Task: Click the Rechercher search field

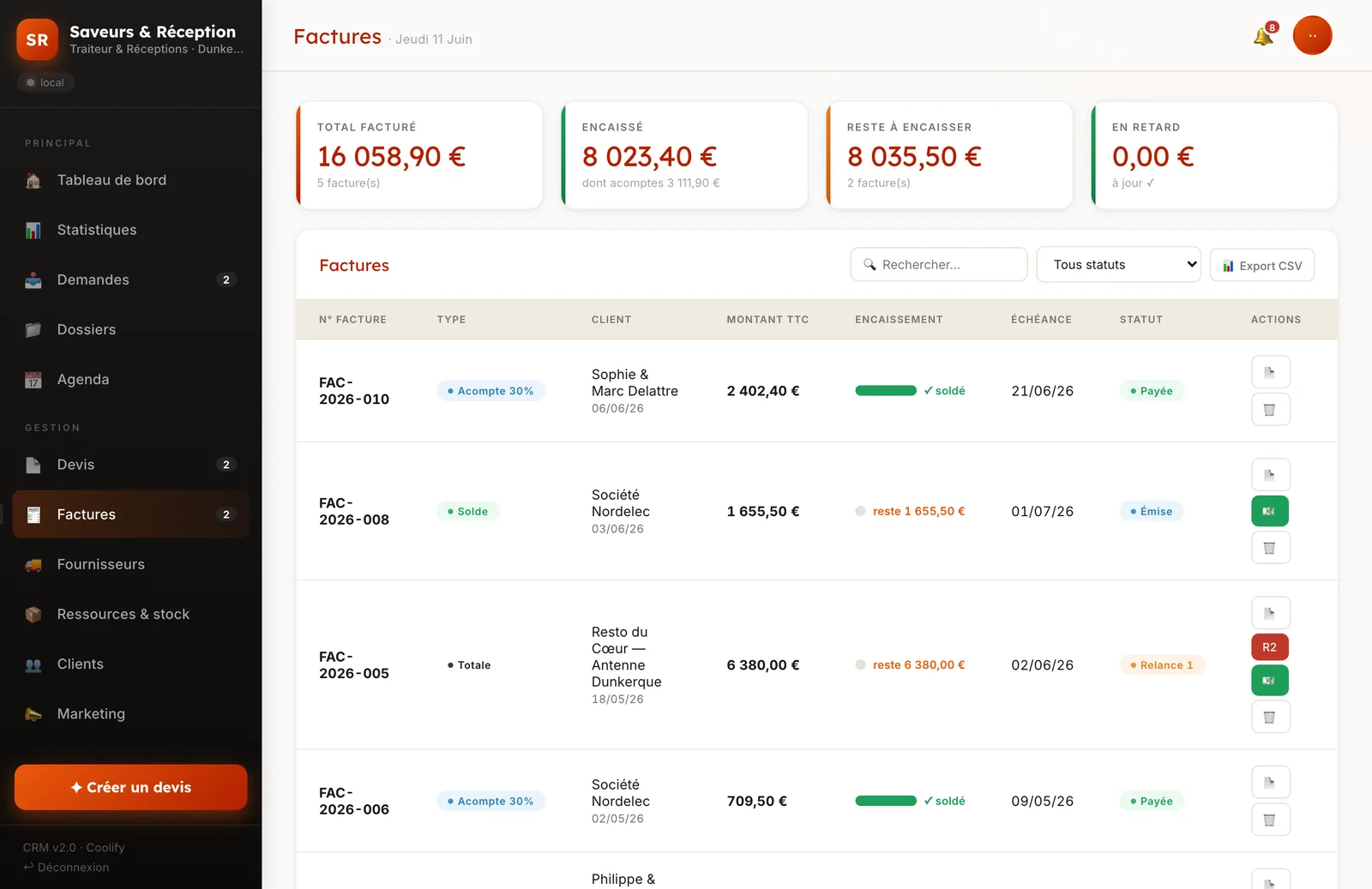Action: coord(939,264)
